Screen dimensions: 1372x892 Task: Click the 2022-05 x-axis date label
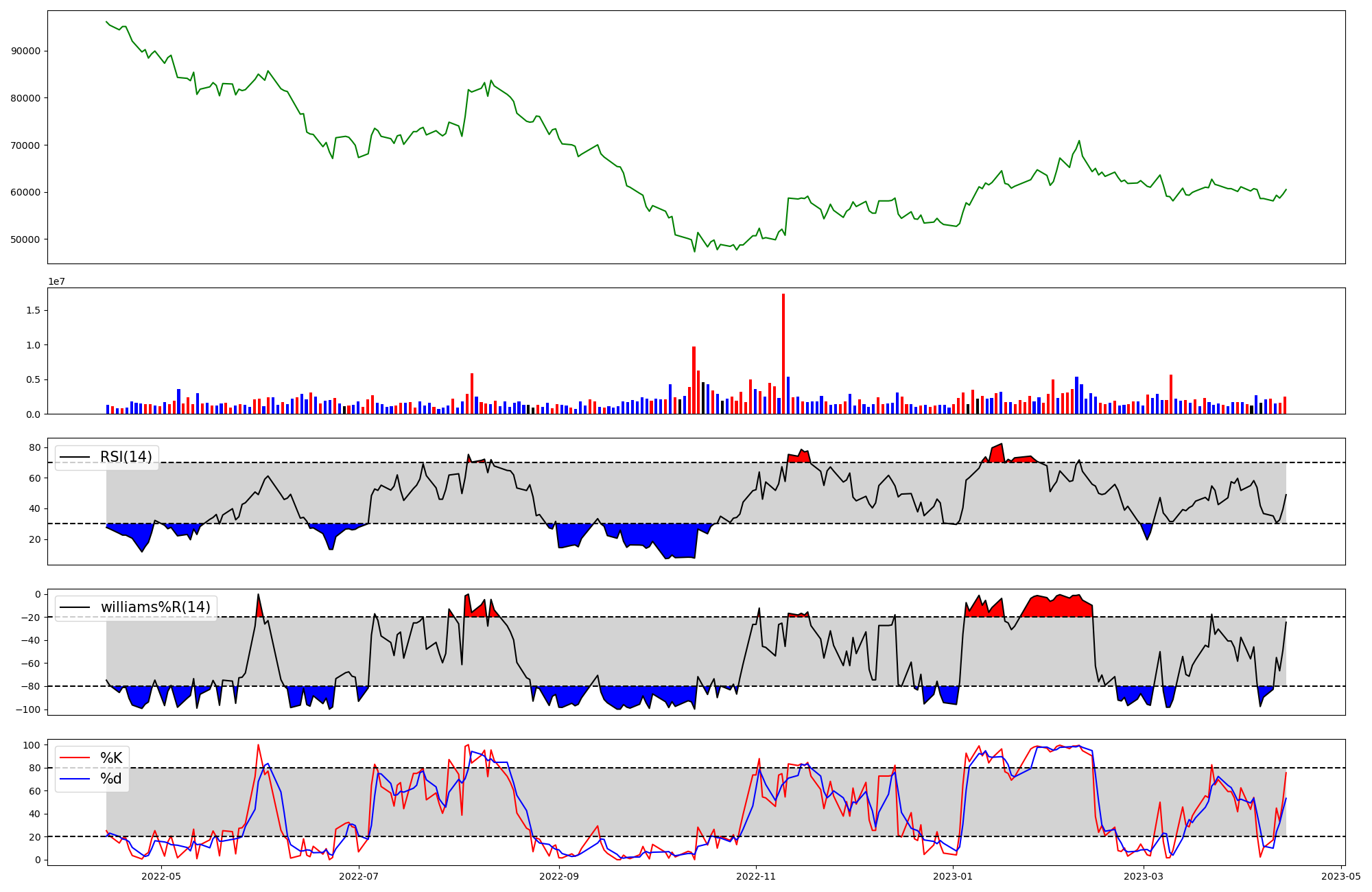point(161,876)
